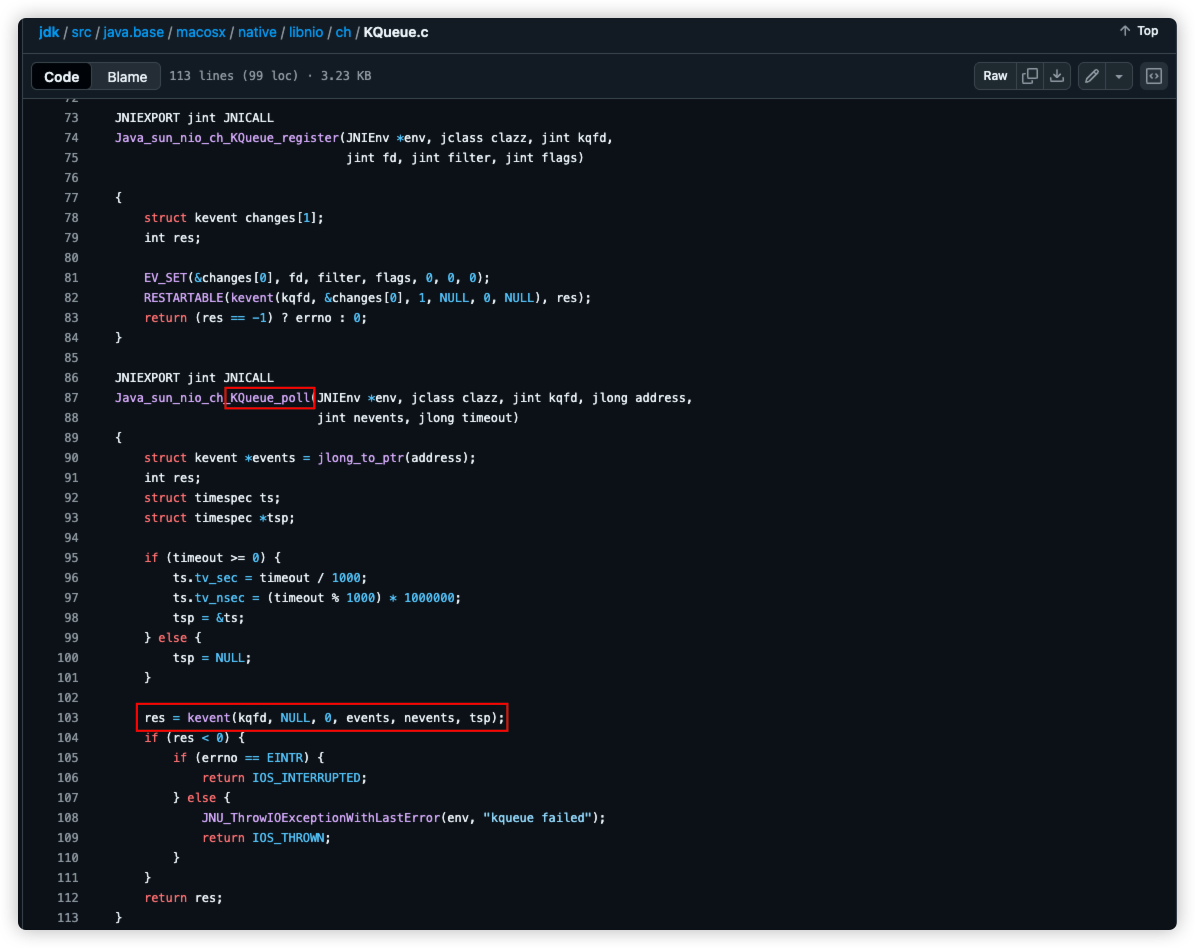Navigate to the src breadcrumb folder
The image size is (1195, 948).
coord(81,32)
